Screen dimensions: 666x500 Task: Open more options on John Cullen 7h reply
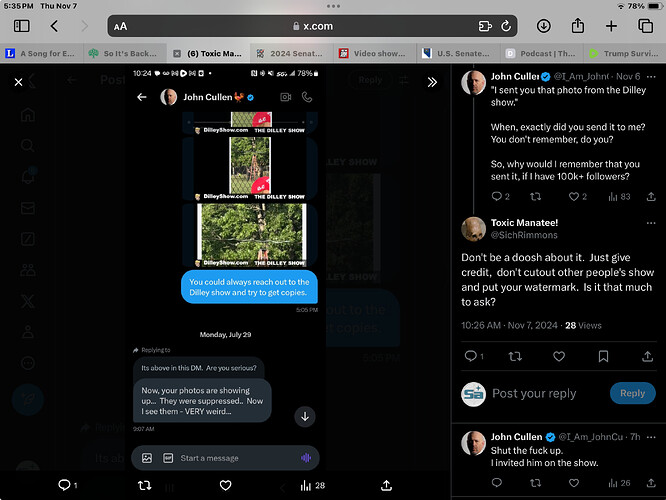tap(651, 437)
